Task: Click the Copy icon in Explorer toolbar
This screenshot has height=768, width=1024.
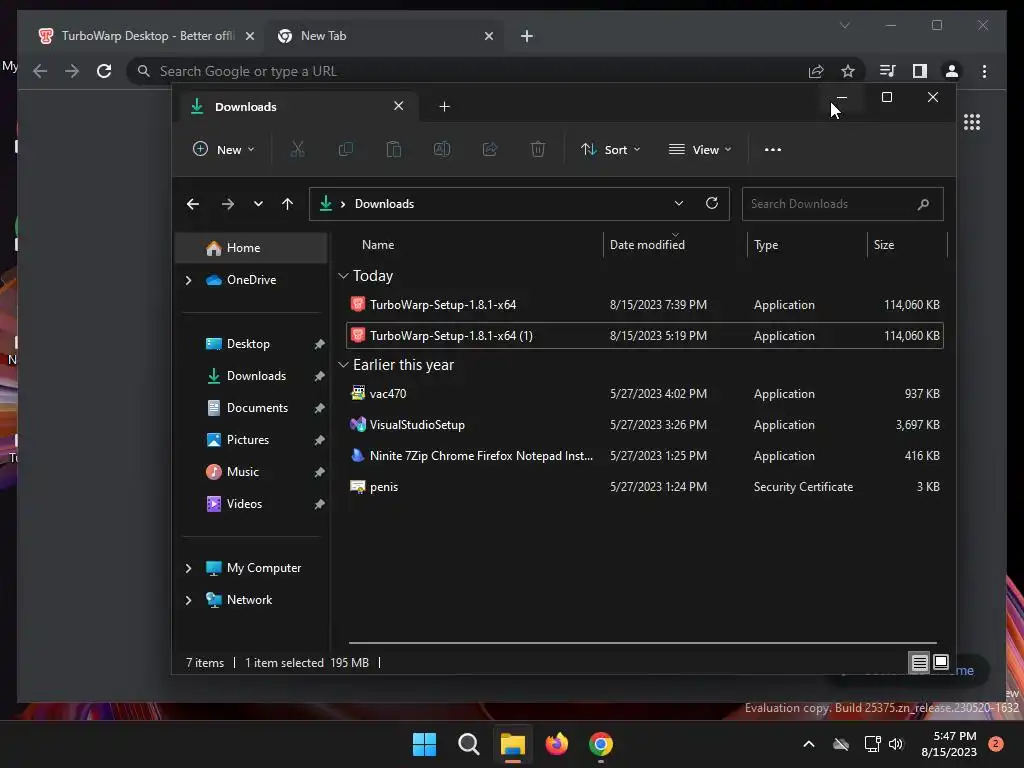Action: [x=345, y=150]
